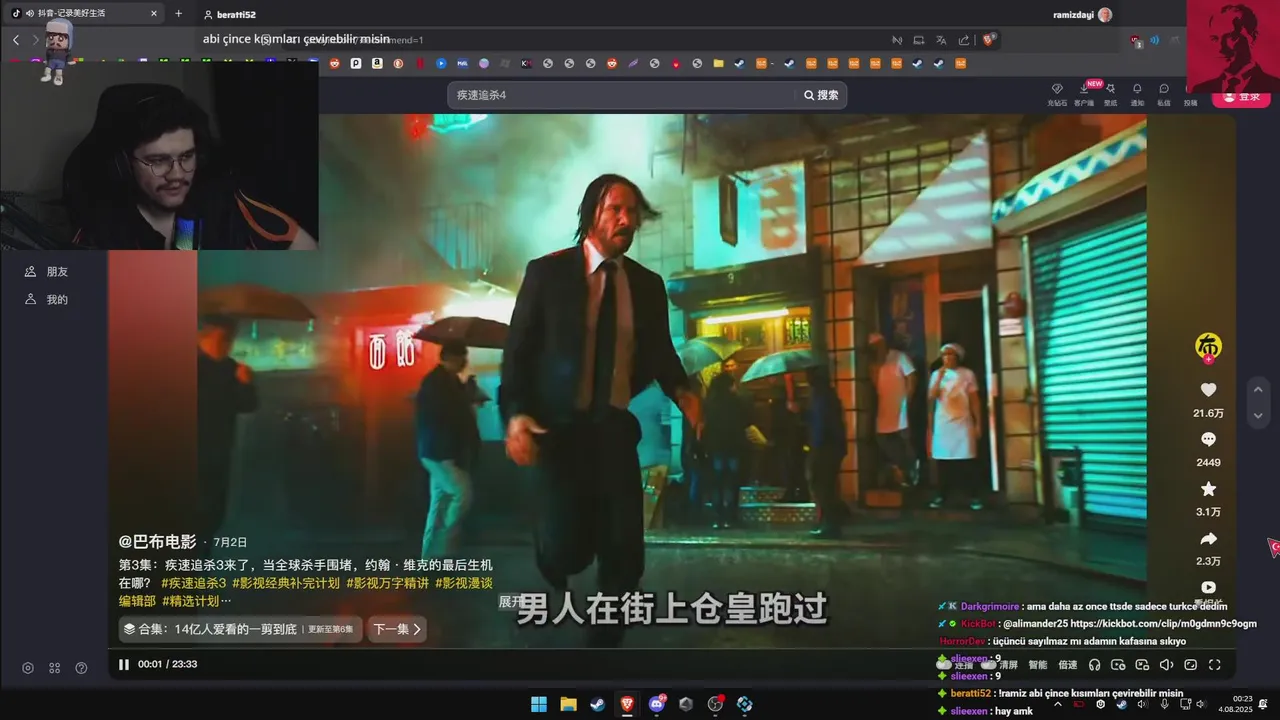
Task: Open Windows Start menu
Action: point(539,704)
